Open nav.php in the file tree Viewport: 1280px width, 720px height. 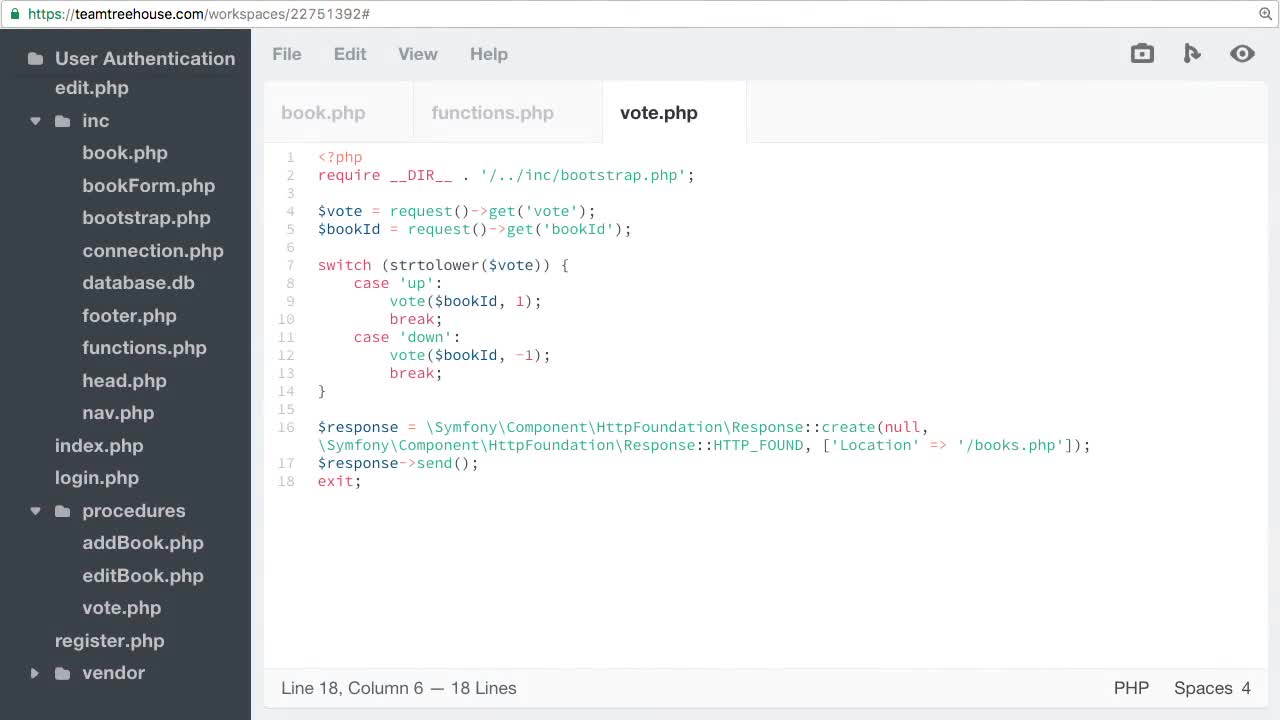click(118, 413)
